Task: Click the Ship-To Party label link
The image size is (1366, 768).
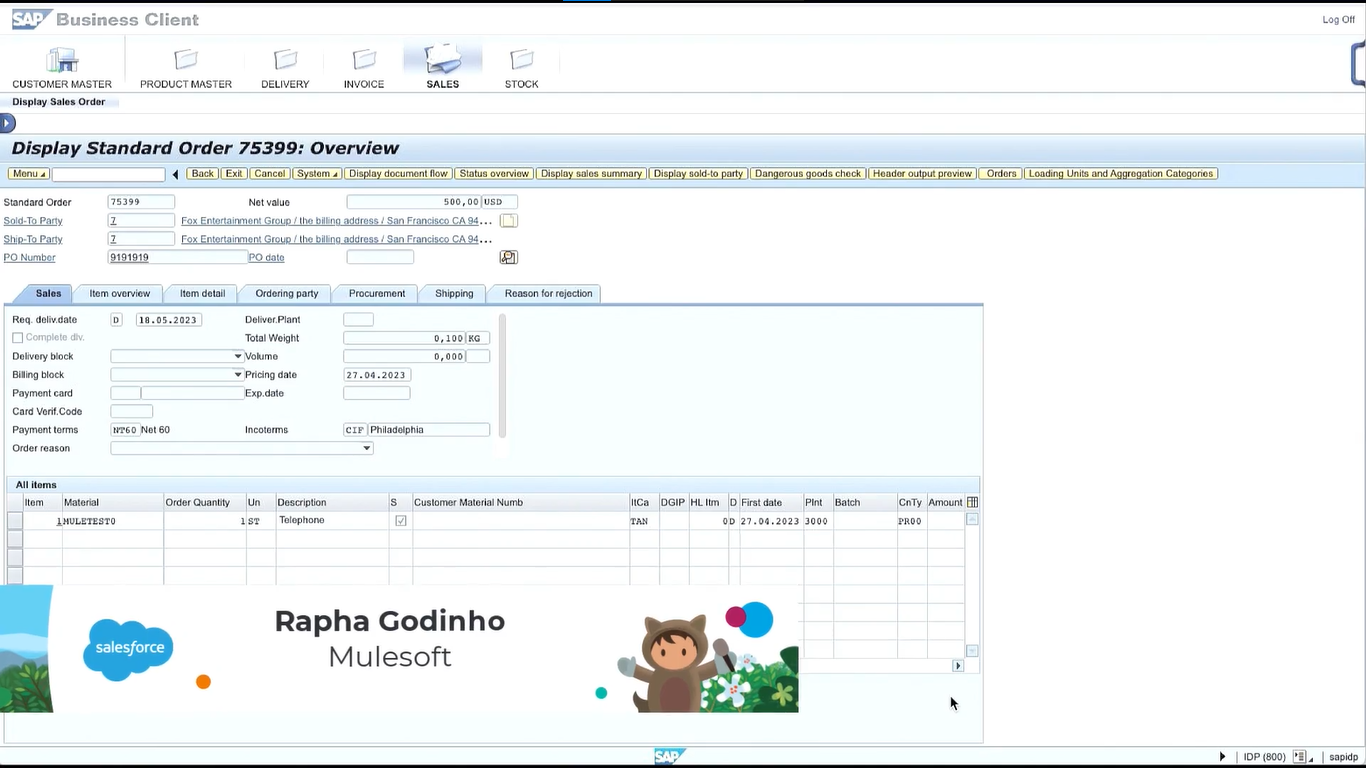Action: [33, 240]
